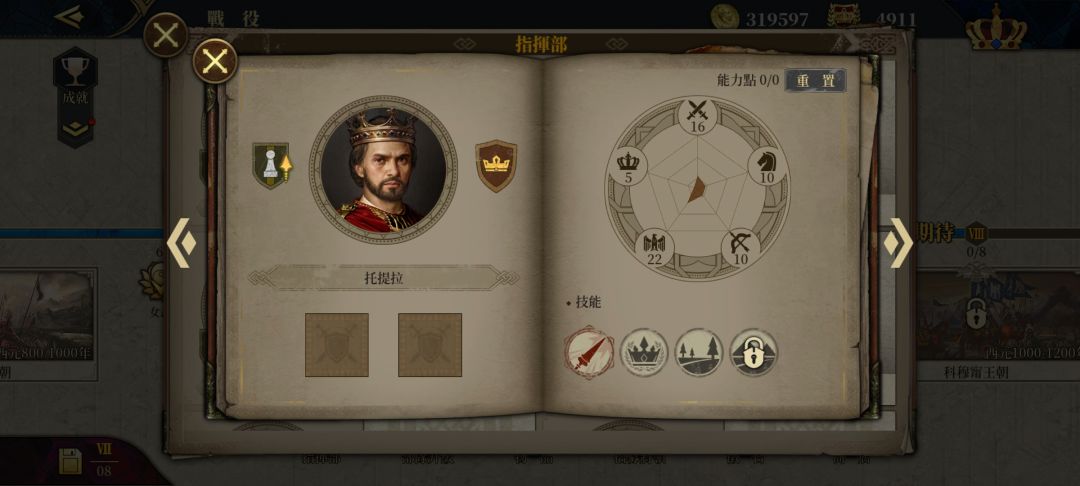
Task: Open the crown laurel skill
Action: click(x=644, y=352)
